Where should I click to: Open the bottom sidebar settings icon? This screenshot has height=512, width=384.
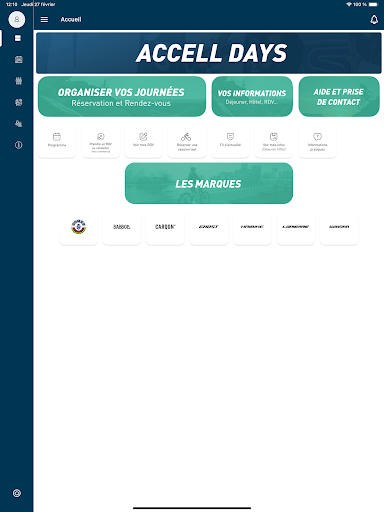point(17,493)
